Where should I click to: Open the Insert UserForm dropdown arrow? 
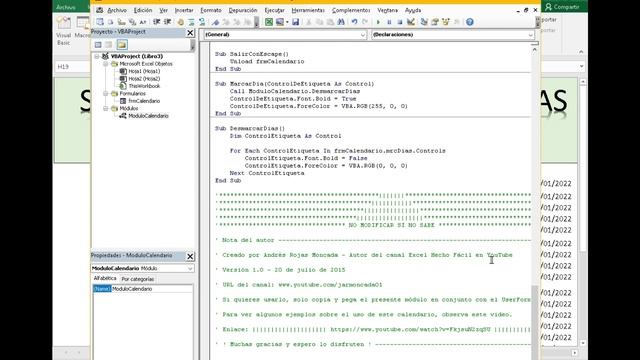pyautogui.click(x=287, y=22)
